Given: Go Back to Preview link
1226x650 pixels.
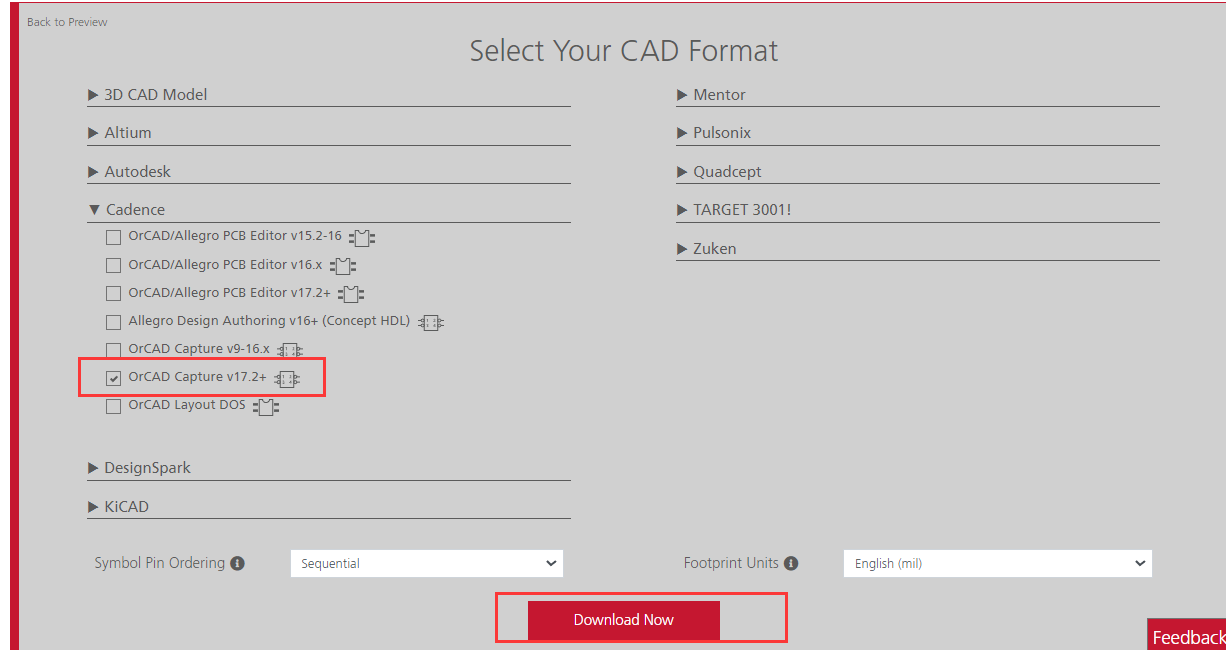Looking at the screenshot, I should 67,22.
